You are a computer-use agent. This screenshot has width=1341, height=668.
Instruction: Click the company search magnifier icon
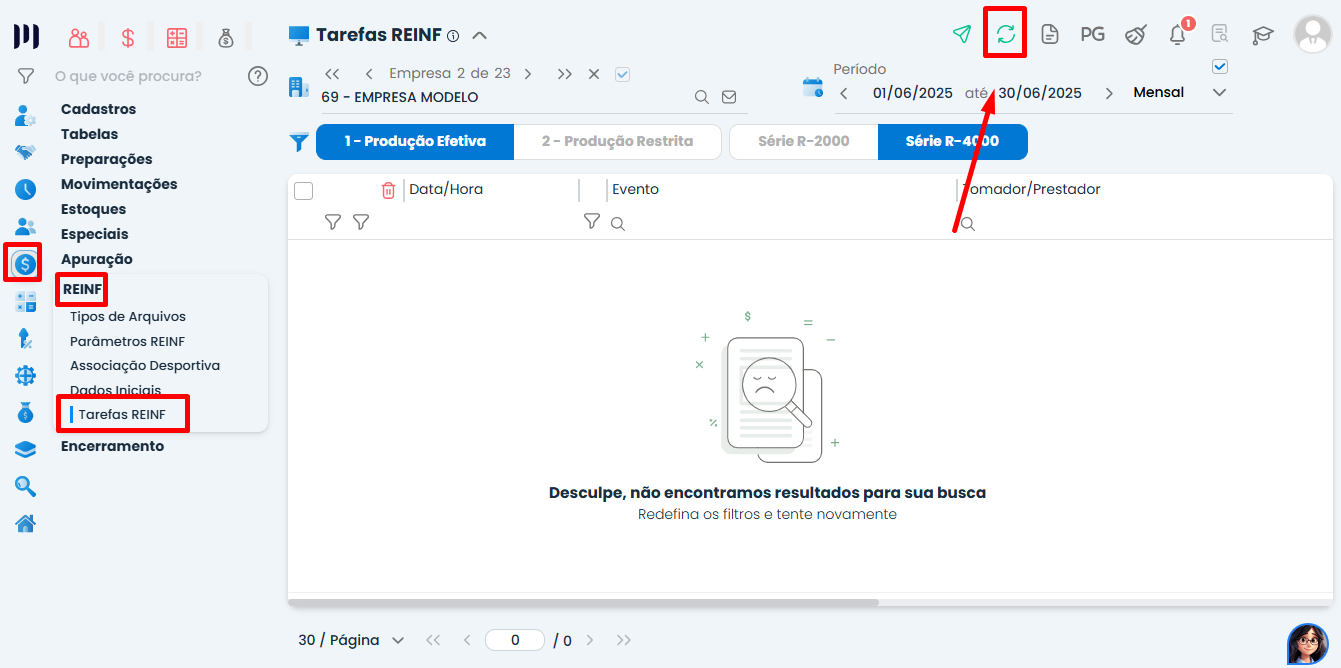[702, 97]
